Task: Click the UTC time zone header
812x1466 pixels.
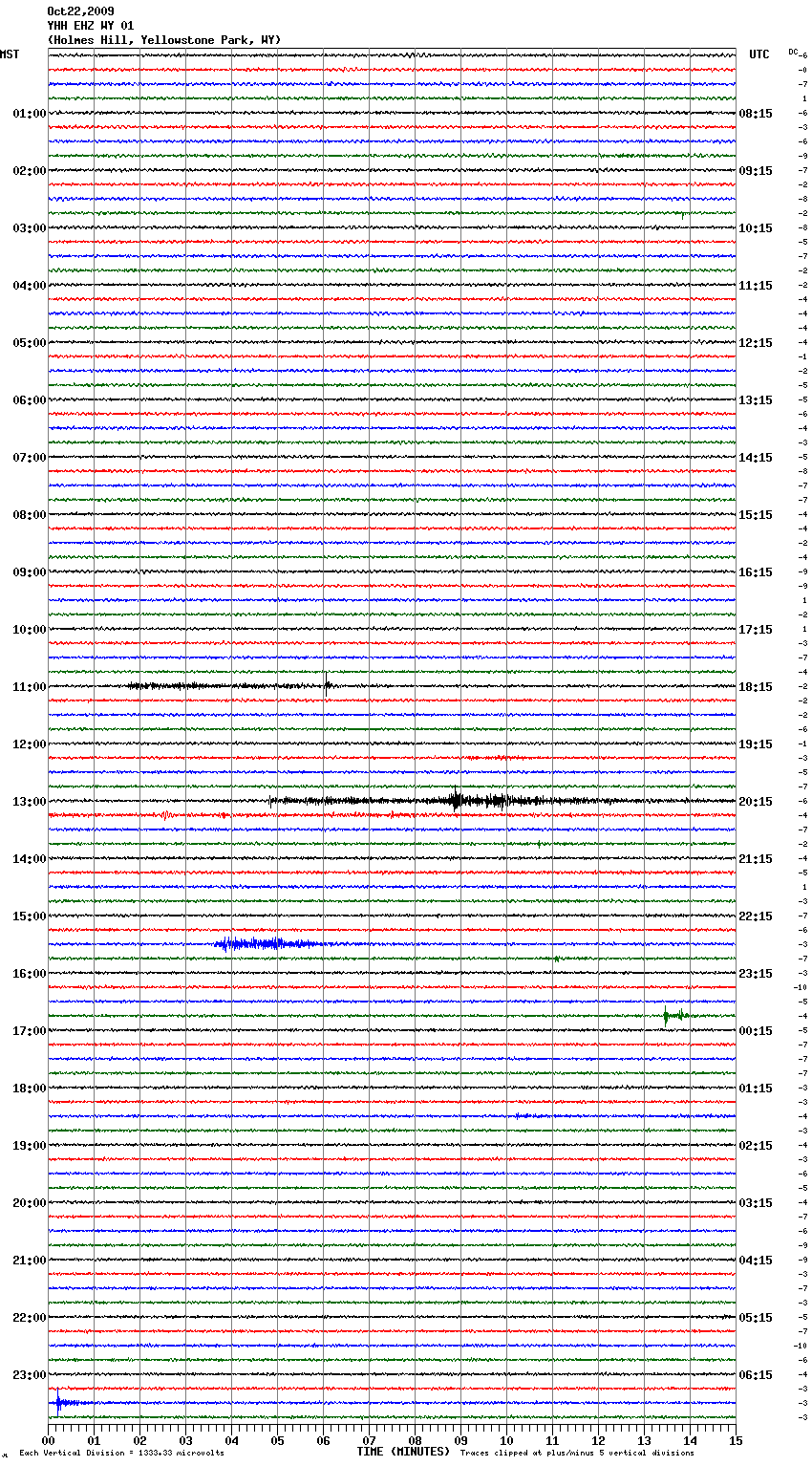Action: tap(759, 54)
